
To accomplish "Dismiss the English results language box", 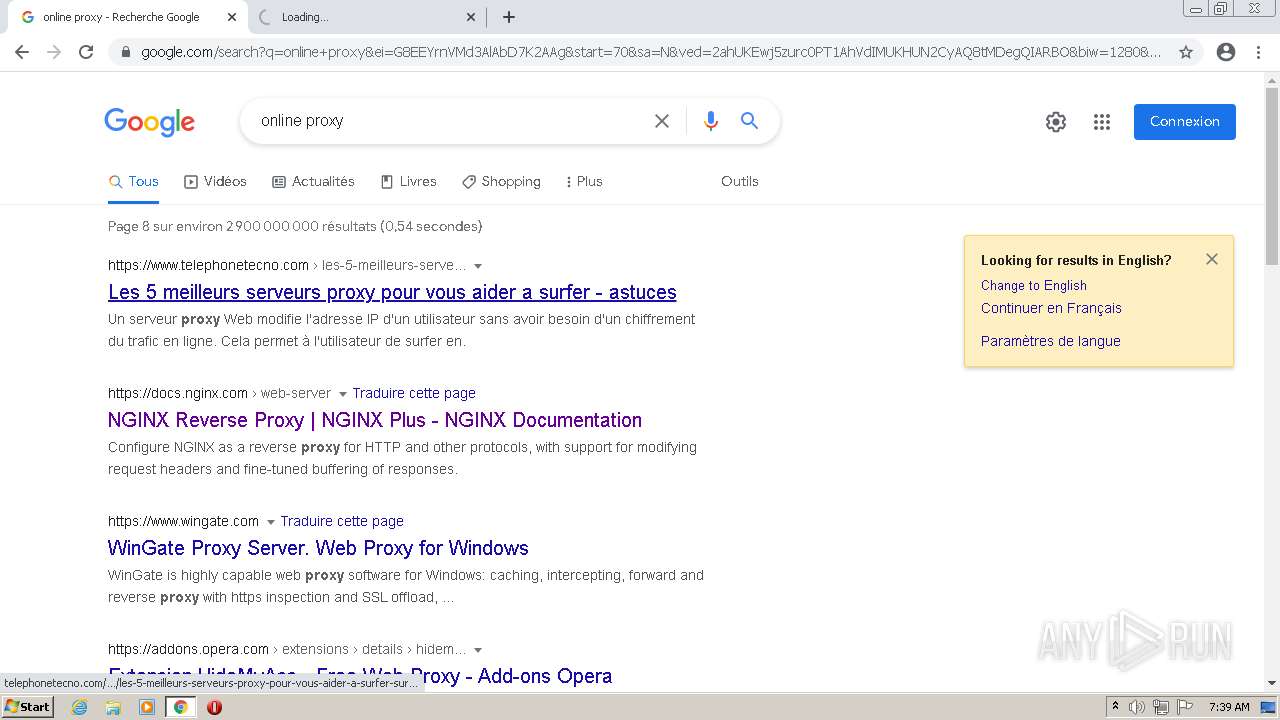I will [x=1212, y=259].
